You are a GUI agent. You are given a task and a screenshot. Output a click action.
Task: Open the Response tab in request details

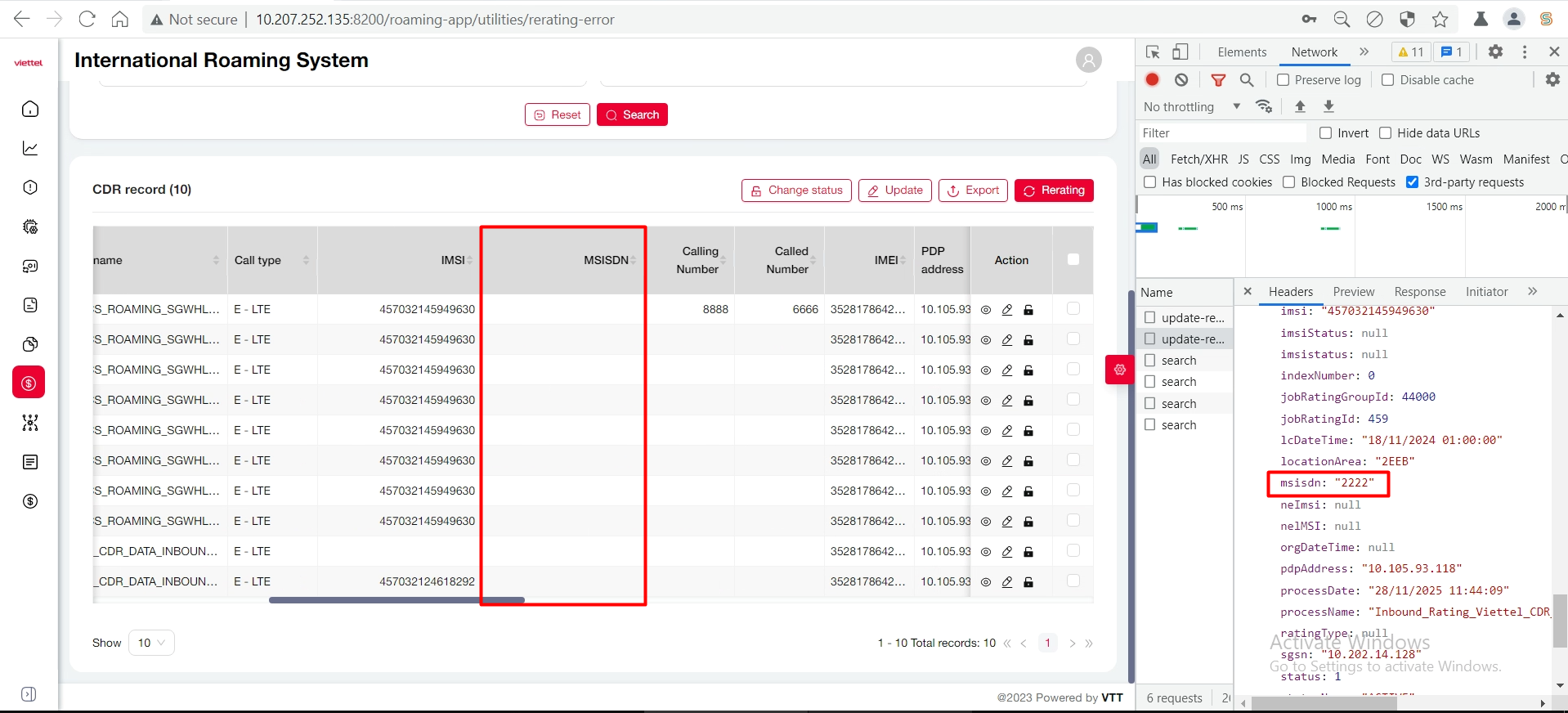click(1419, 292)
